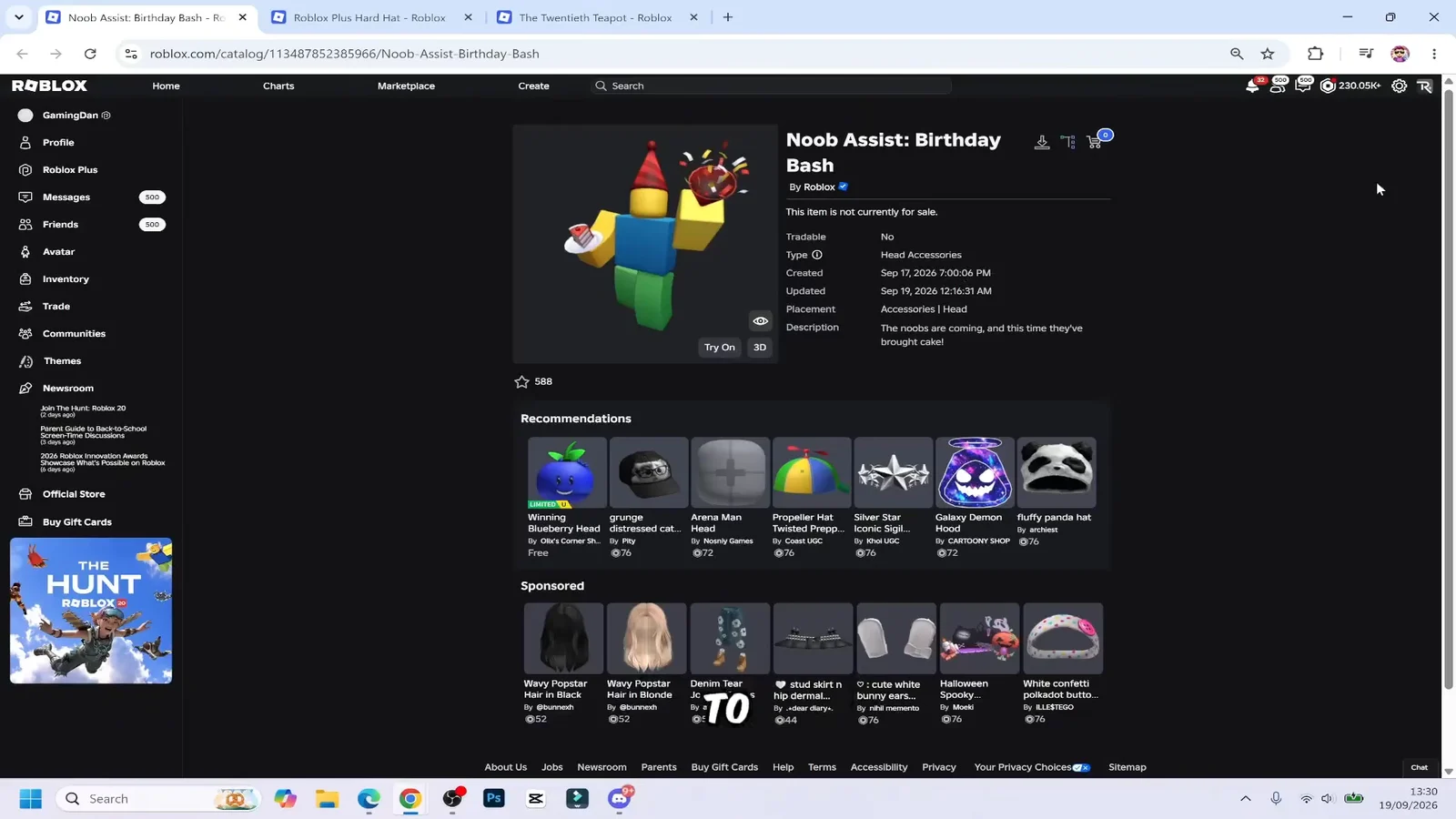This screenshot has width=1456, height=819.
Task: Open friend requests icon in top bar
Action: click(1278, 86)
